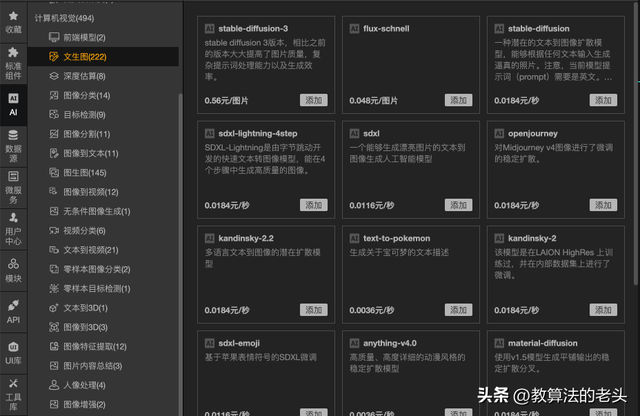The image size is (640, 416).
Task: Select the AI sidebar icon
Action: point(13,98)
